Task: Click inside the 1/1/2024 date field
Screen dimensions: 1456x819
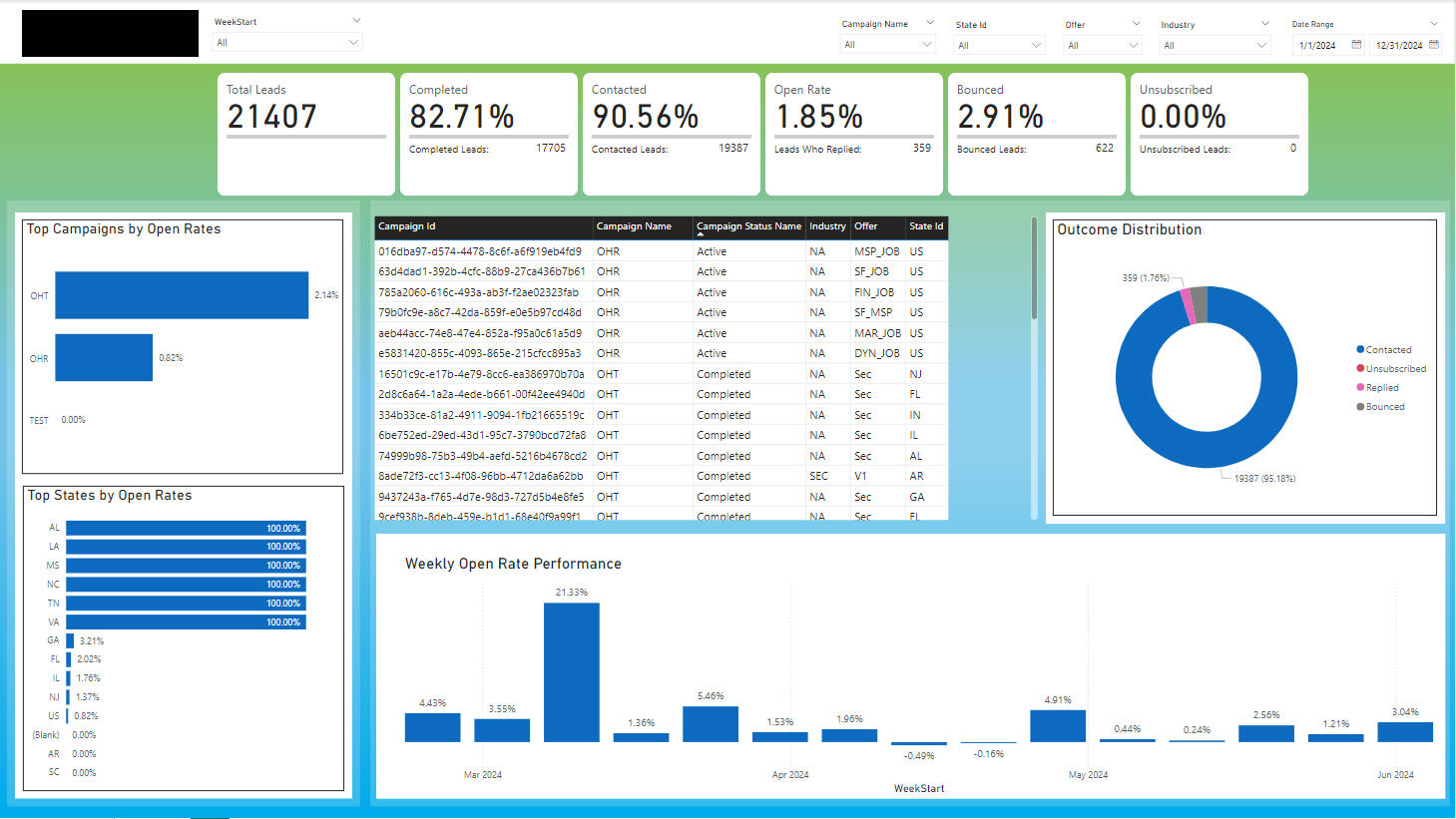Action: (x=1317, y=45)
